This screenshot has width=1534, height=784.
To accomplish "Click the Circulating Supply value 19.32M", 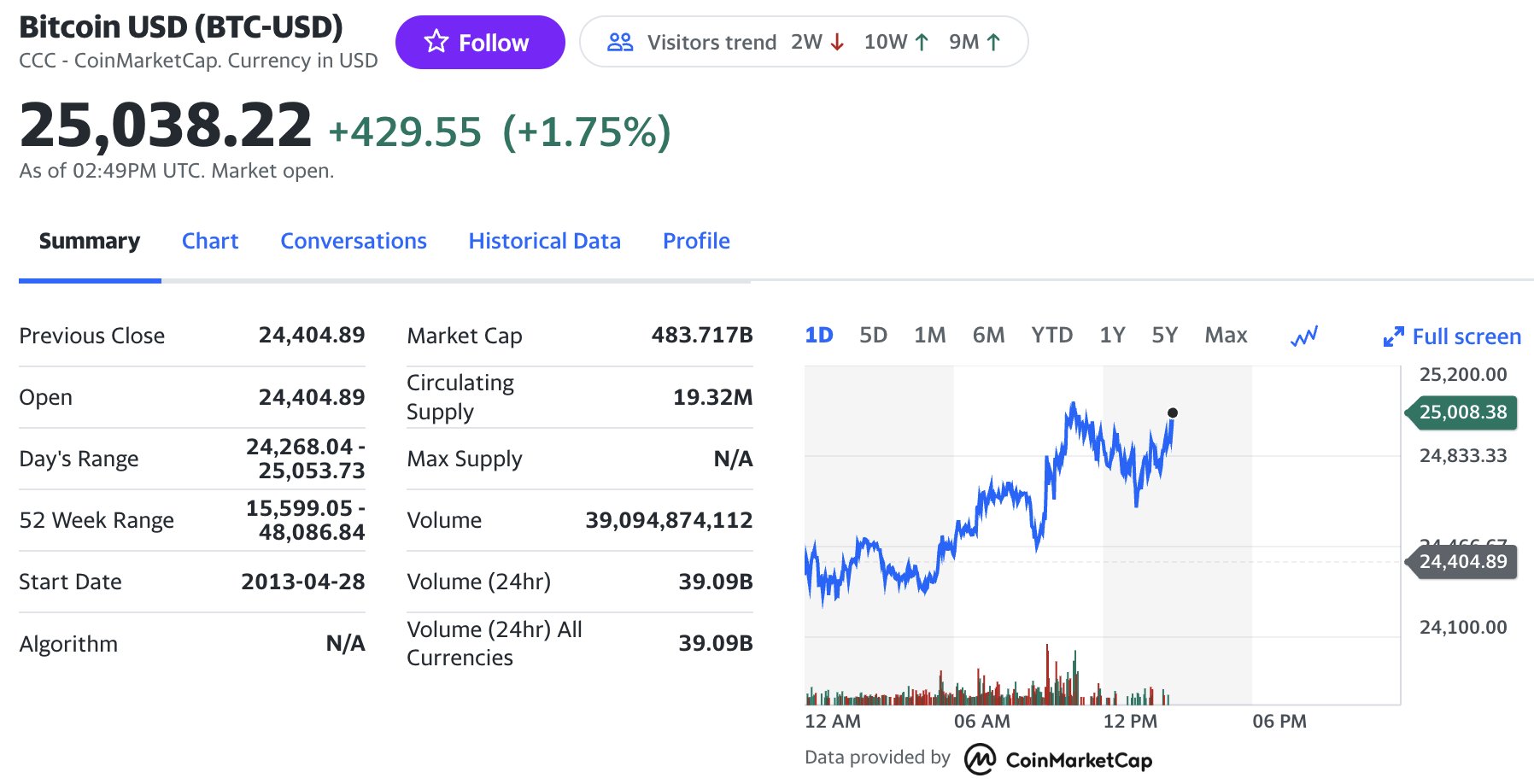I will [x=713, y=396].
